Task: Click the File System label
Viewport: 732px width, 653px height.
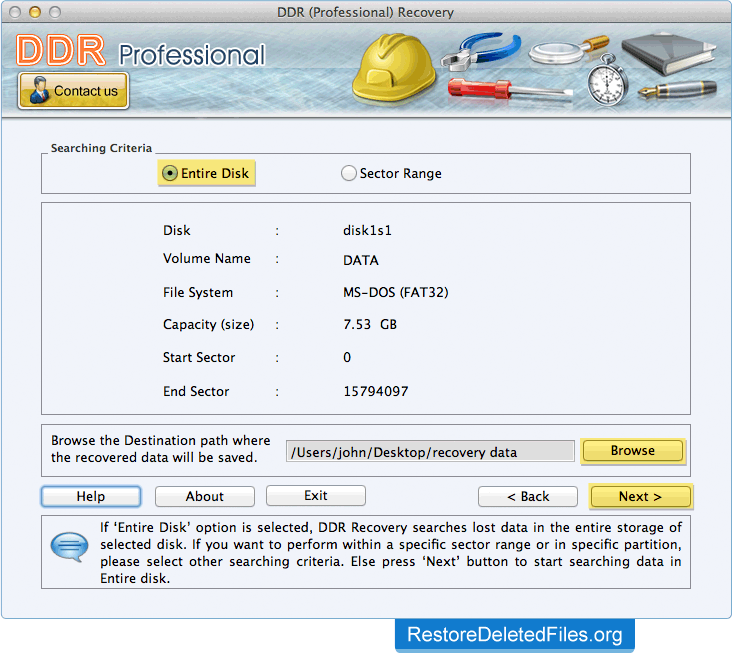Action: (197, 293)
